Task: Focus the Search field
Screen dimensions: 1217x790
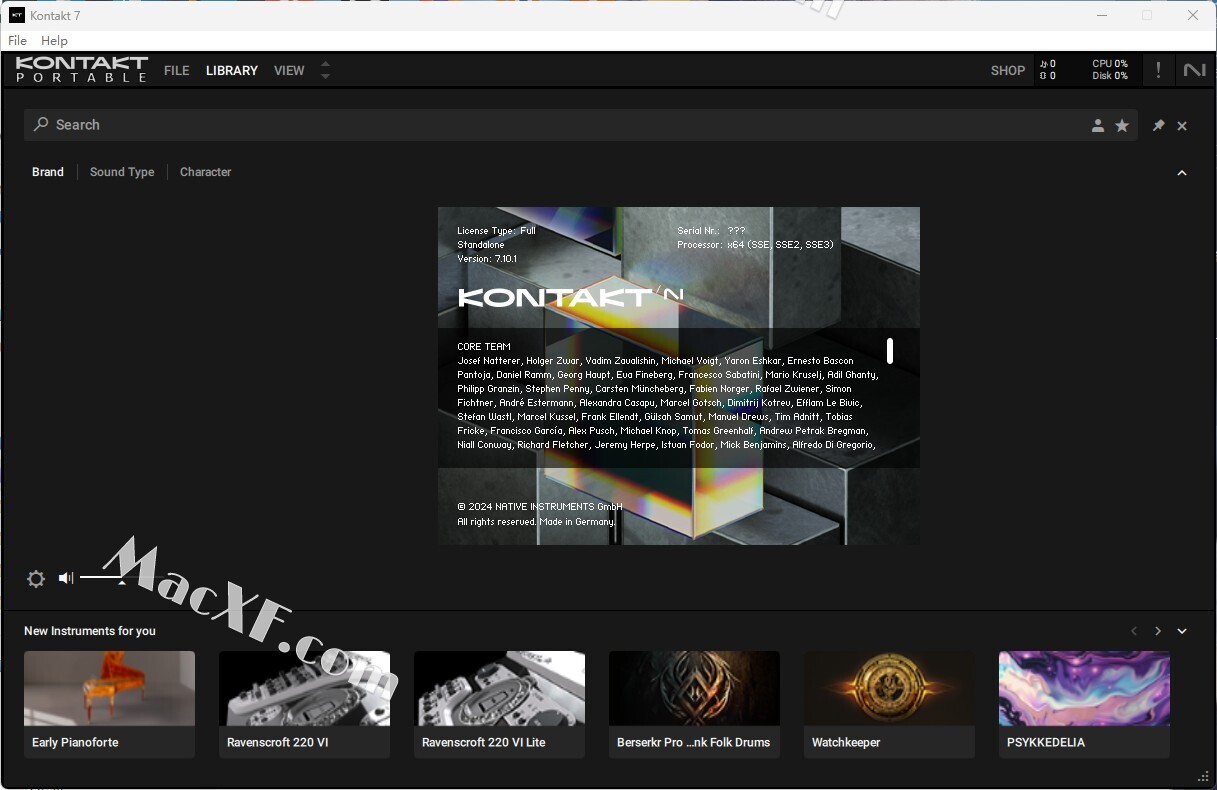Action: coord(580,125)
